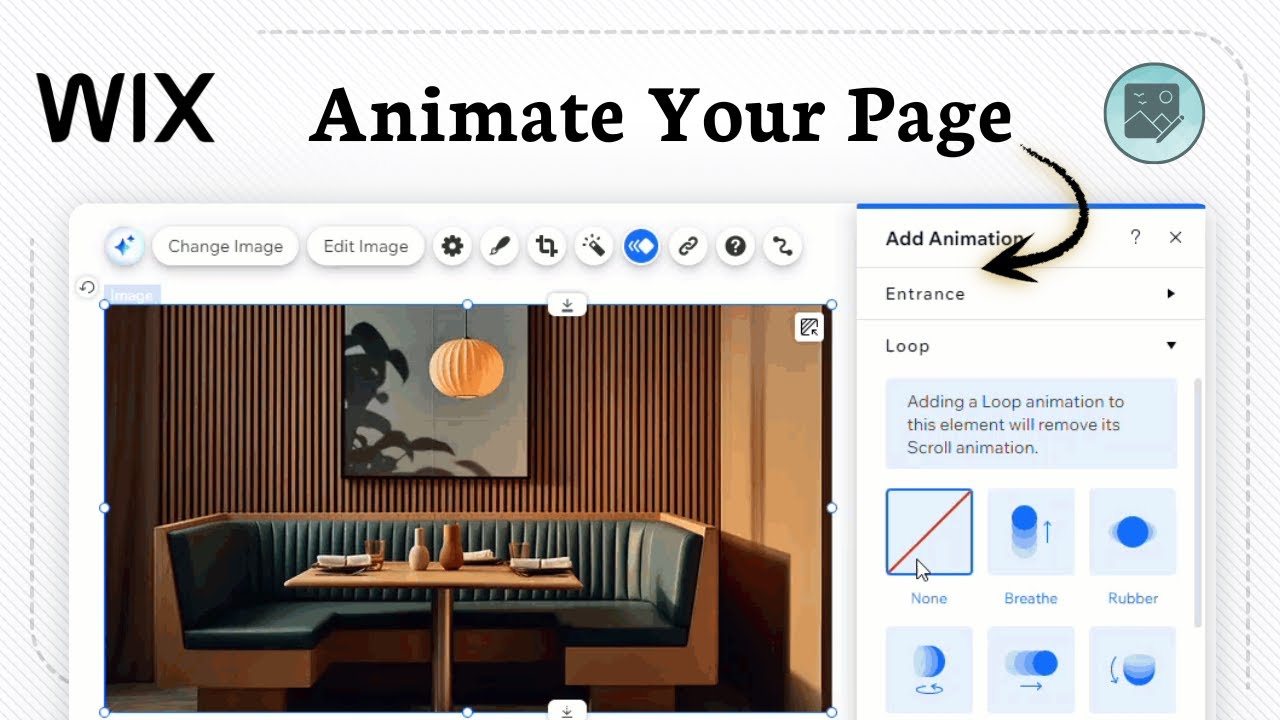Click the bottom download handle below image

(x=567, y=711)
